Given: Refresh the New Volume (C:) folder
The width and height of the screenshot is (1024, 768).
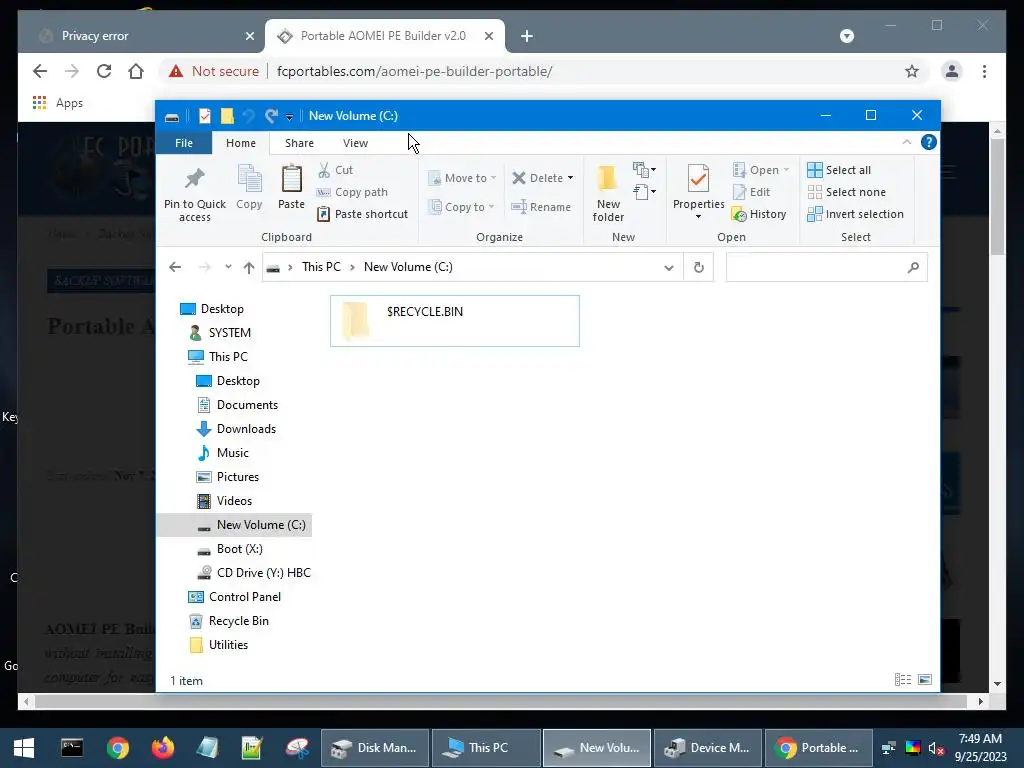Looking at the screenshot, I should point(698,268).
